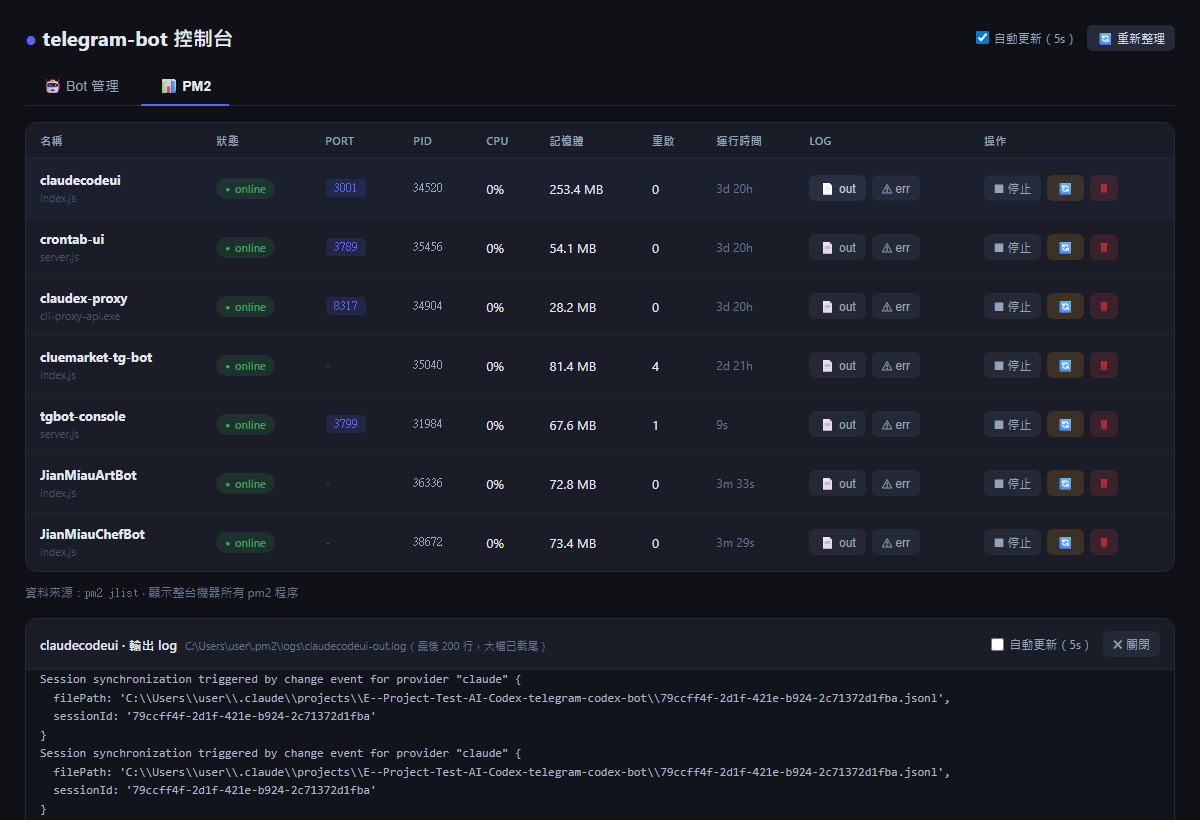Click the telegram-bot 控制台 title
This screenshot has width=1200, height=820.
click(137, 39)
